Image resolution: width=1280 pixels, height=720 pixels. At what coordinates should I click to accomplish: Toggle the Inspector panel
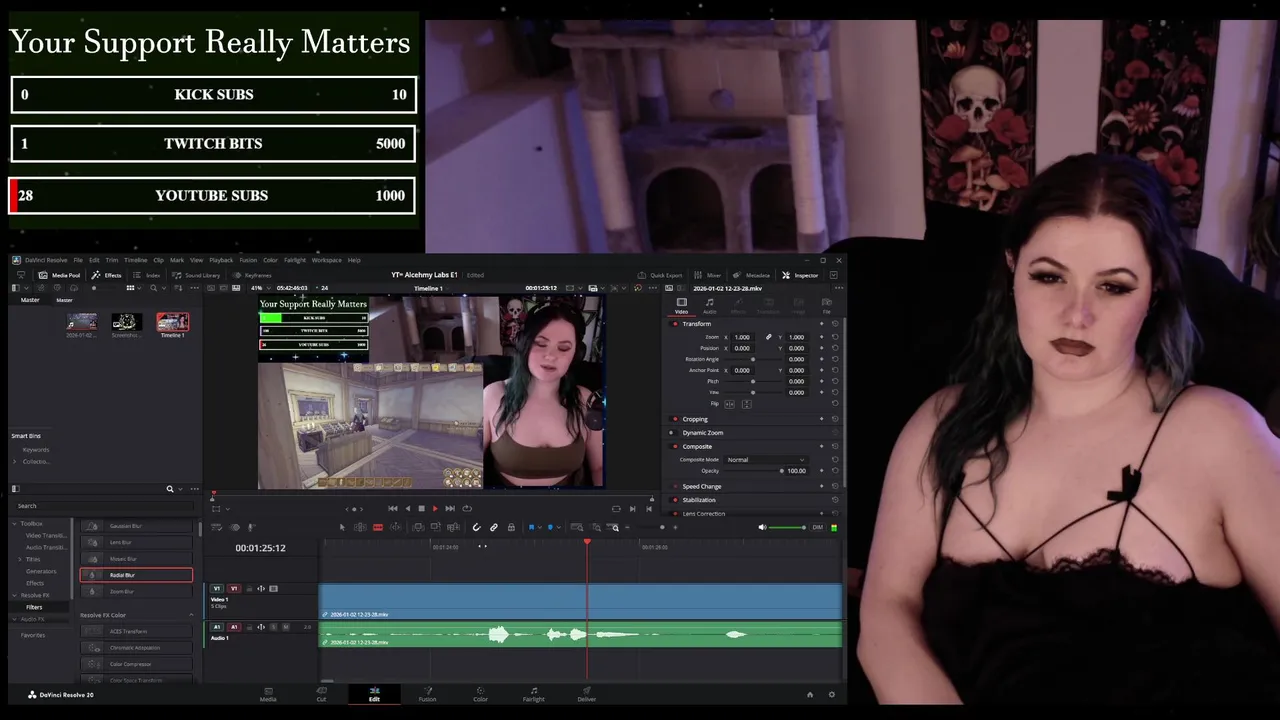tap(801, 275)
